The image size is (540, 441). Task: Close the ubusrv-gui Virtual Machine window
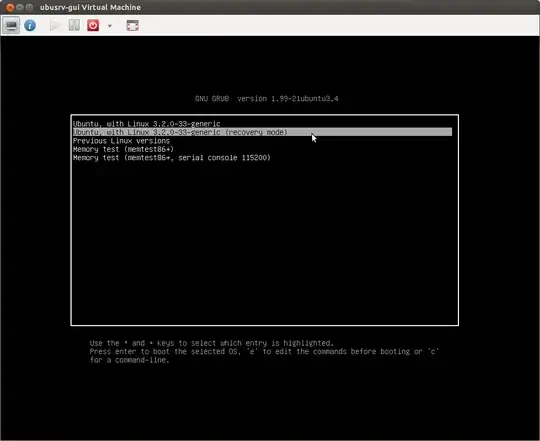[10, 7]
